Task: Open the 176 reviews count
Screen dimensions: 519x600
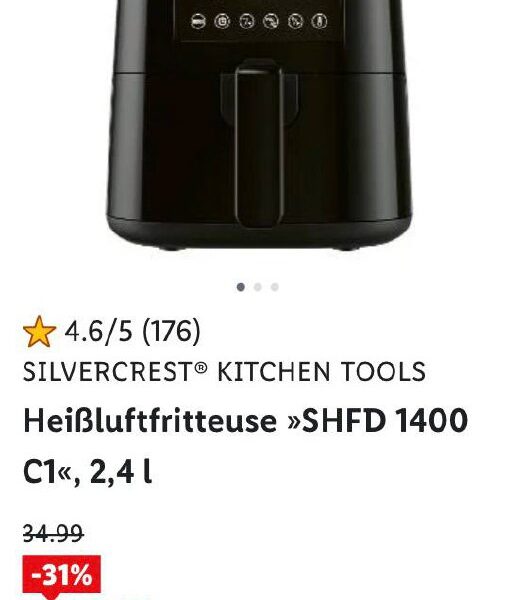Action: (x=171, y=331)
